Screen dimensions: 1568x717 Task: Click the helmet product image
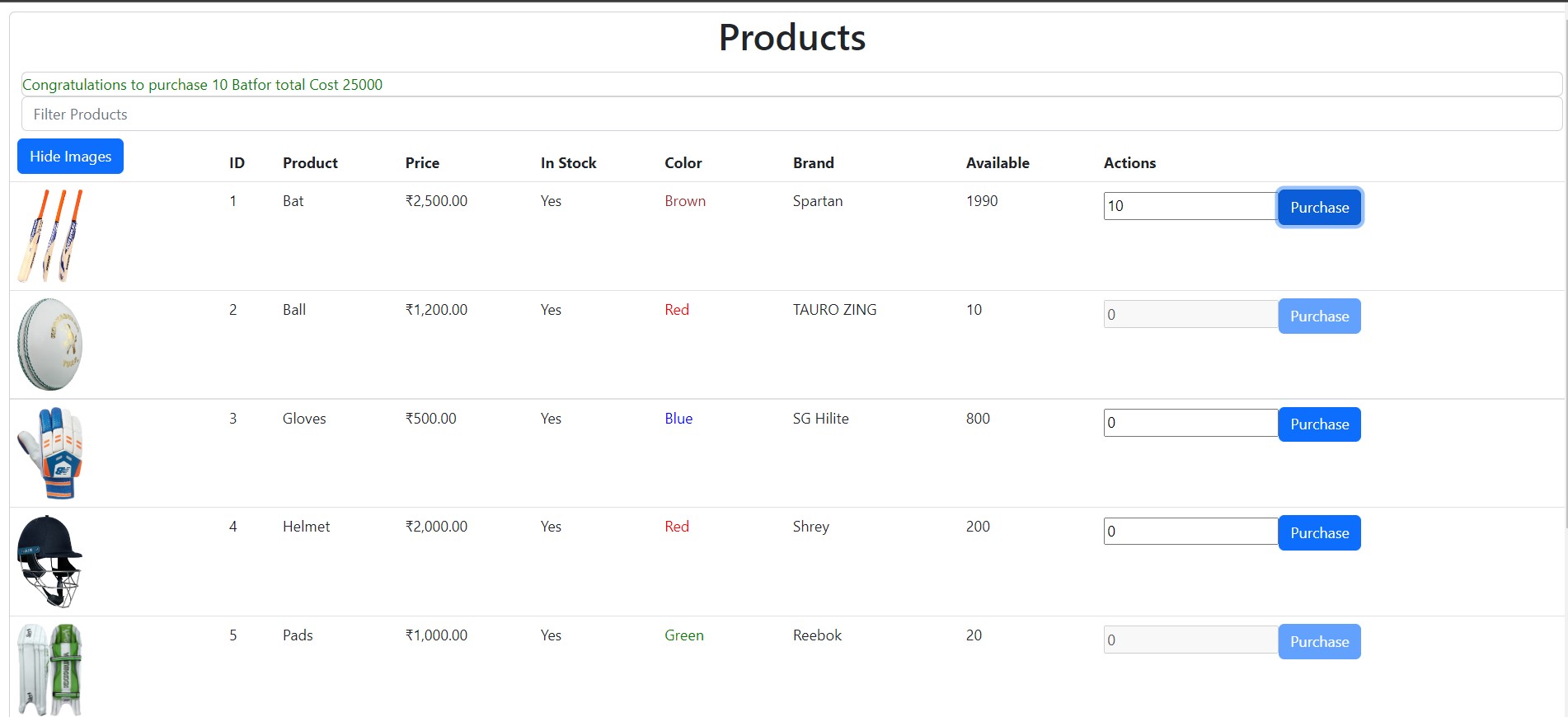49,561
